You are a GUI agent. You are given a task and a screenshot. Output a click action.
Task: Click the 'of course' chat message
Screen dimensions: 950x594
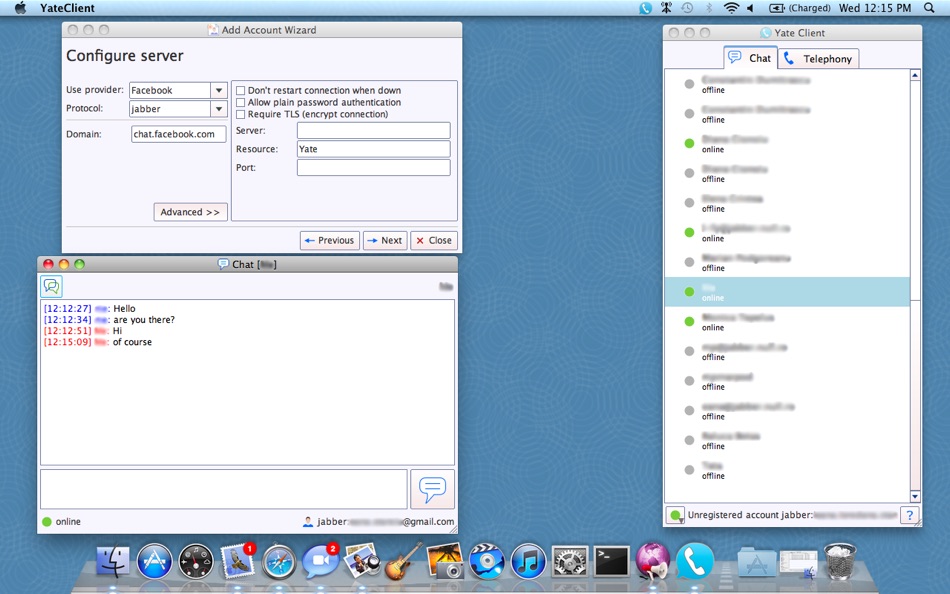click(132, 342)
